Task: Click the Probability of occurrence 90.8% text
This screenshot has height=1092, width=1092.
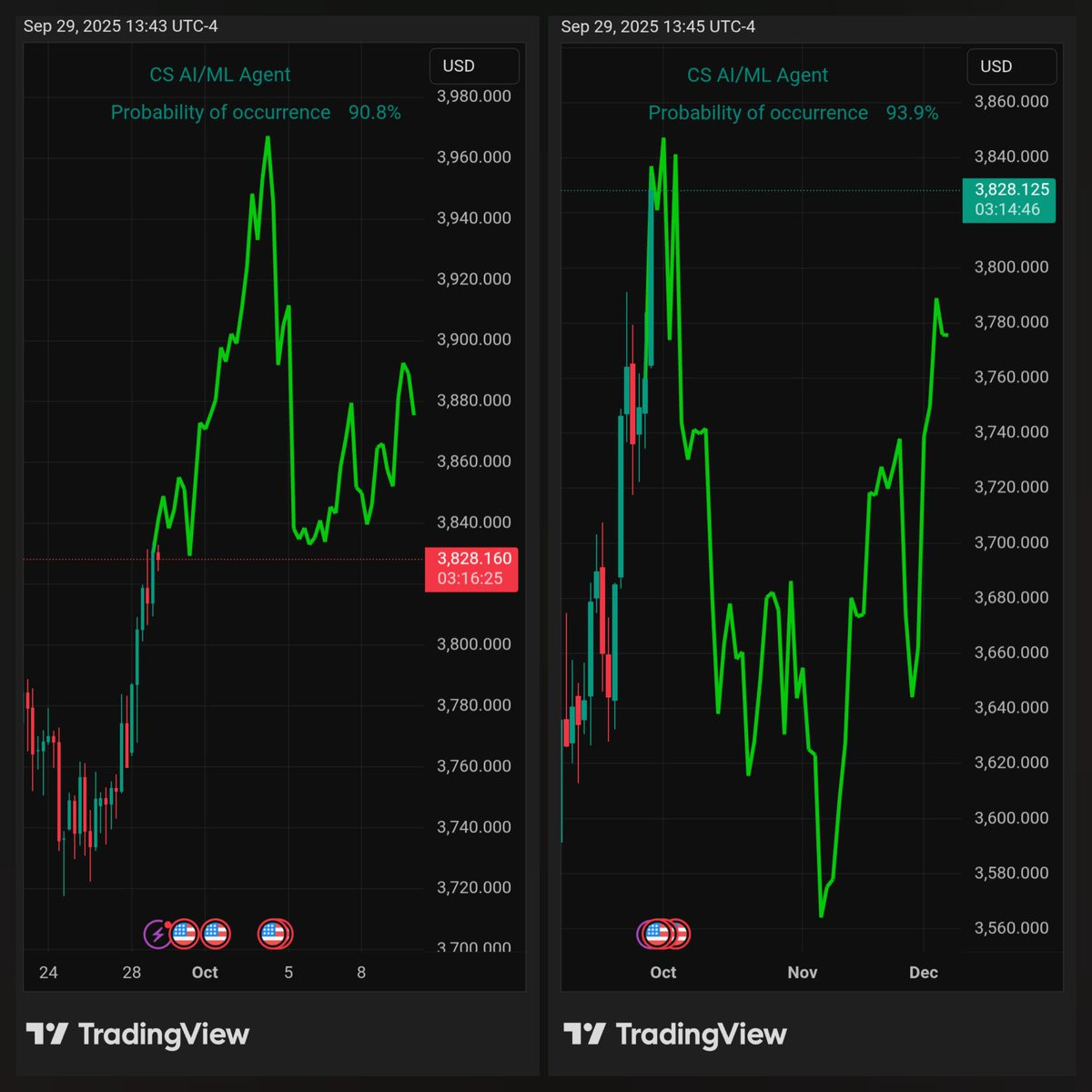Action: [x=256, y=112]
